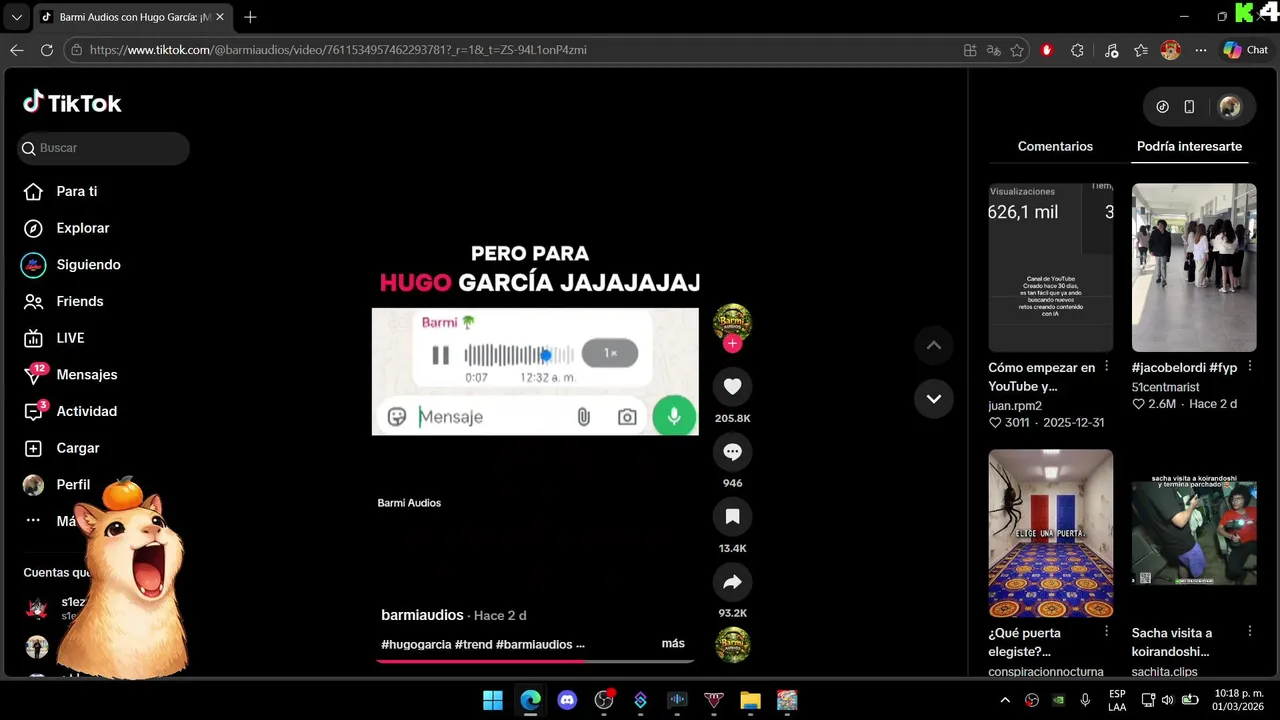The height and width of the screenshot is (720, 1280).
Task: Save the video with the bookmark icon
Action: pyautogui.click(x=732, y=517)
